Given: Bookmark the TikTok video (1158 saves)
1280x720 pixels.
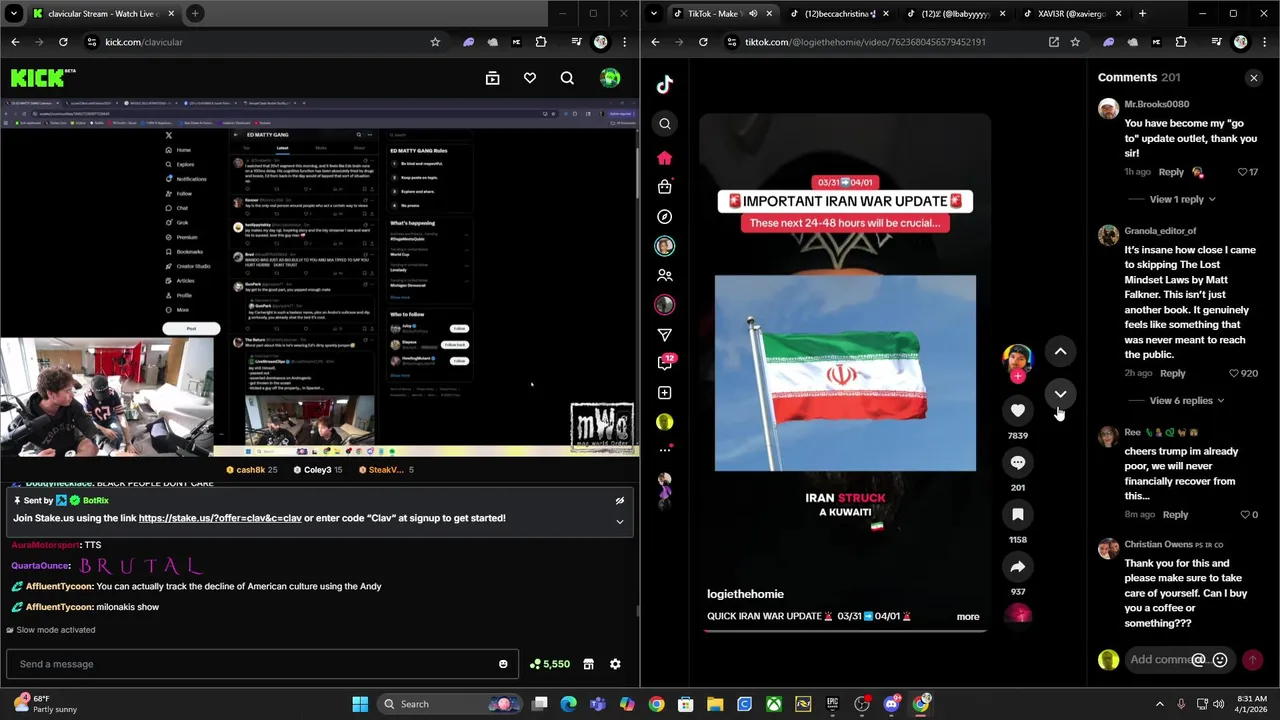Looking at the screenshot, I should 1018,514.
